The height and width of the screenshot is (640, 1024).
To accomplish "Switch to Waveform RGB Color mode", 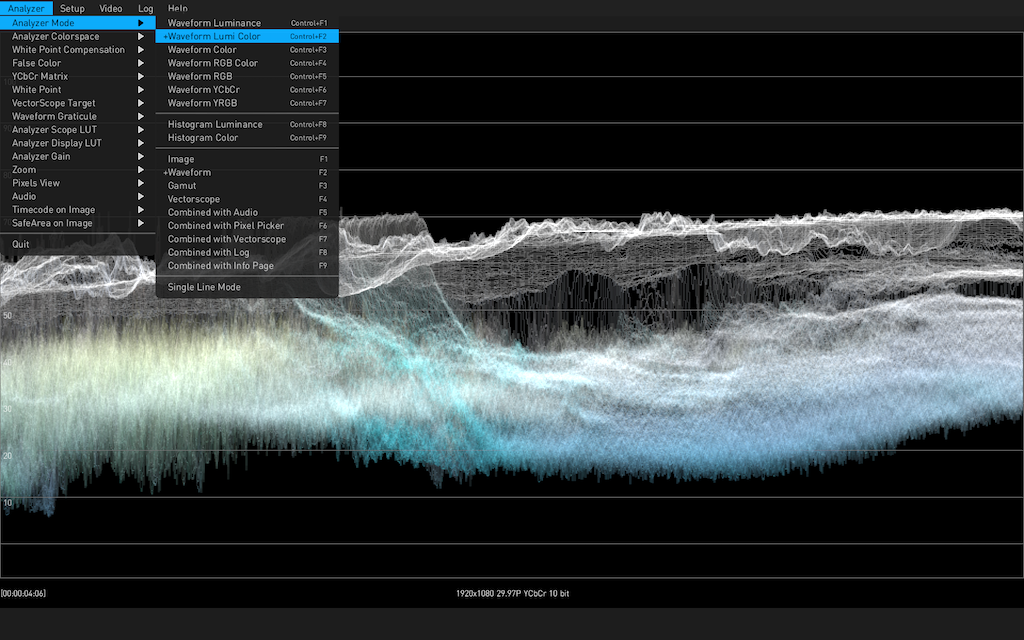I will [x=212, y=63].
